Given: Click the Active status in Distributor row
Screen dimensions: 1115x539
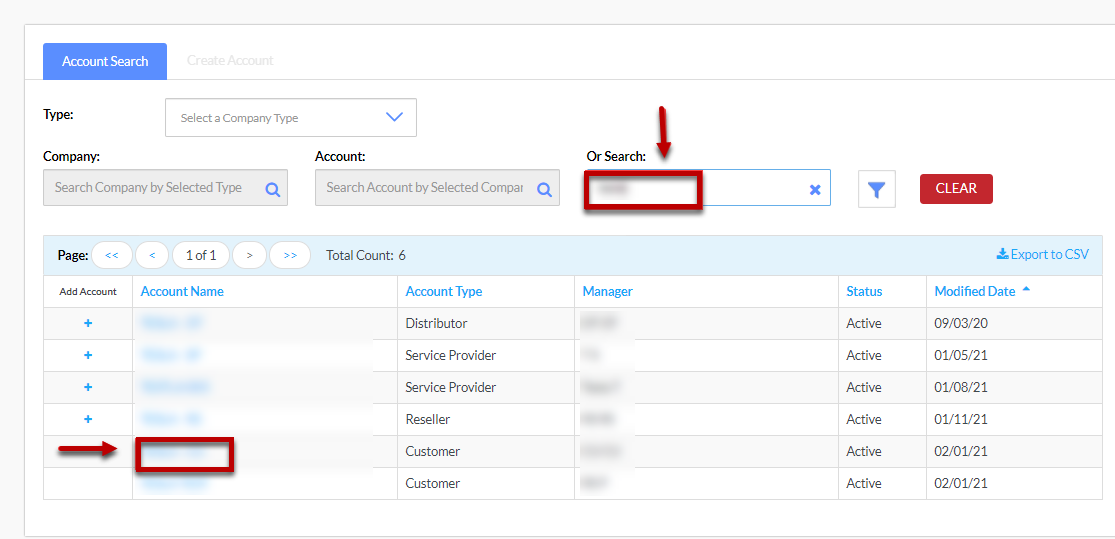Looking at the screenshot, I should click(864, 323).
